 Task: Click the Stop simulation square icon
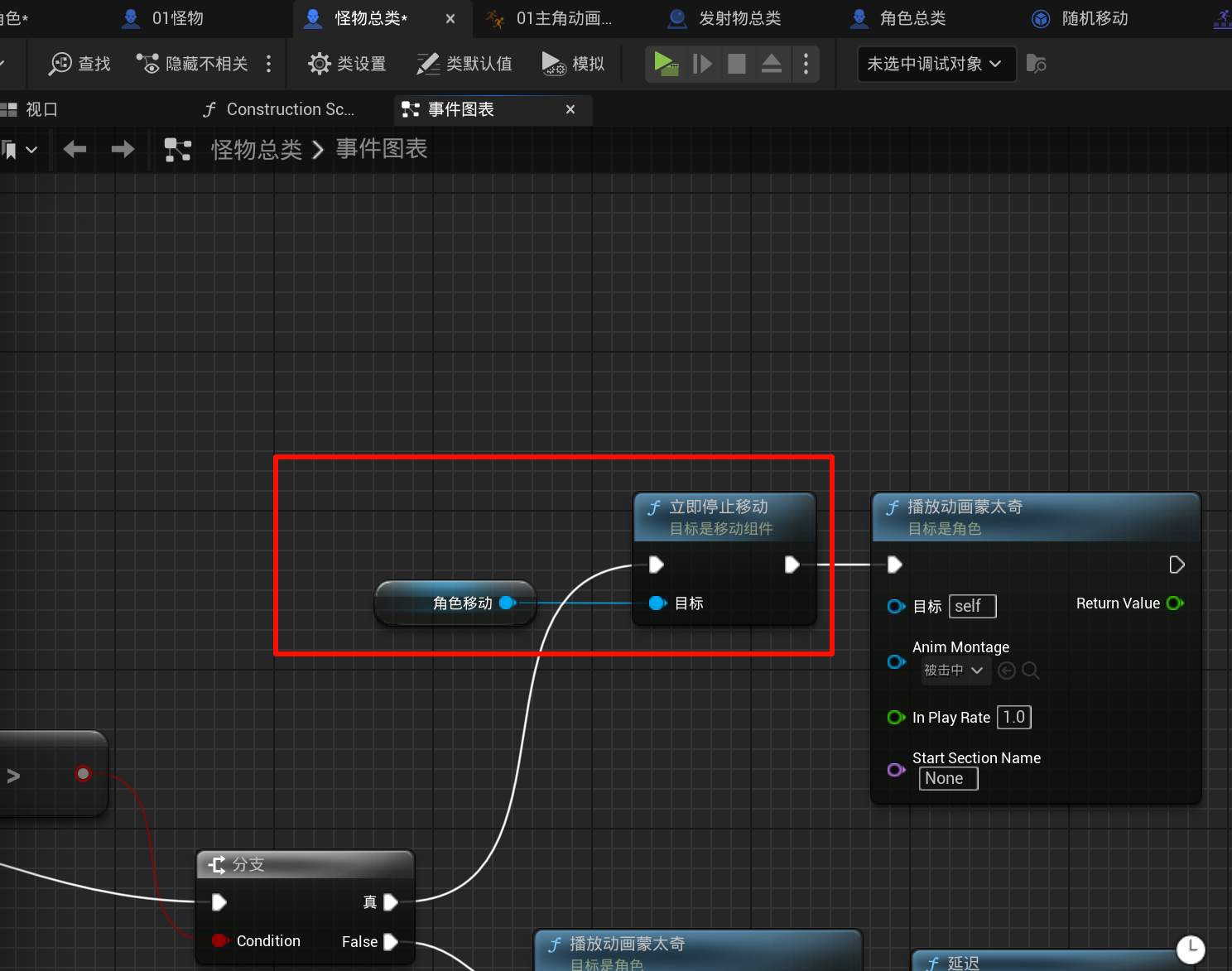736,64
